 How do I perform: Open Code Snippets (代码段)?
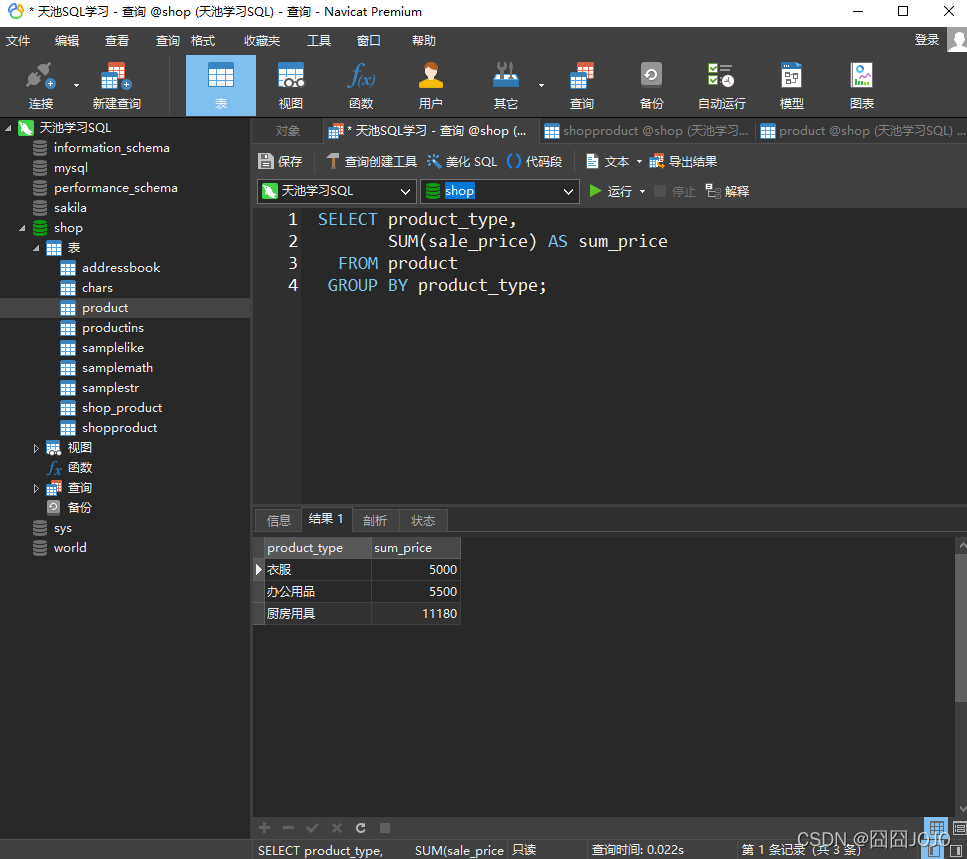[534, 162]
